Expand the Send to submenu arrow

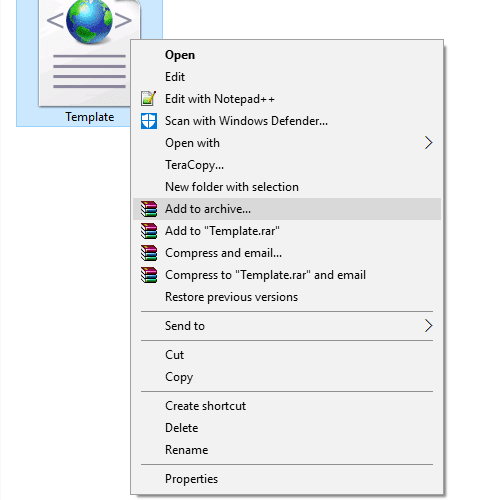point(428,326)
